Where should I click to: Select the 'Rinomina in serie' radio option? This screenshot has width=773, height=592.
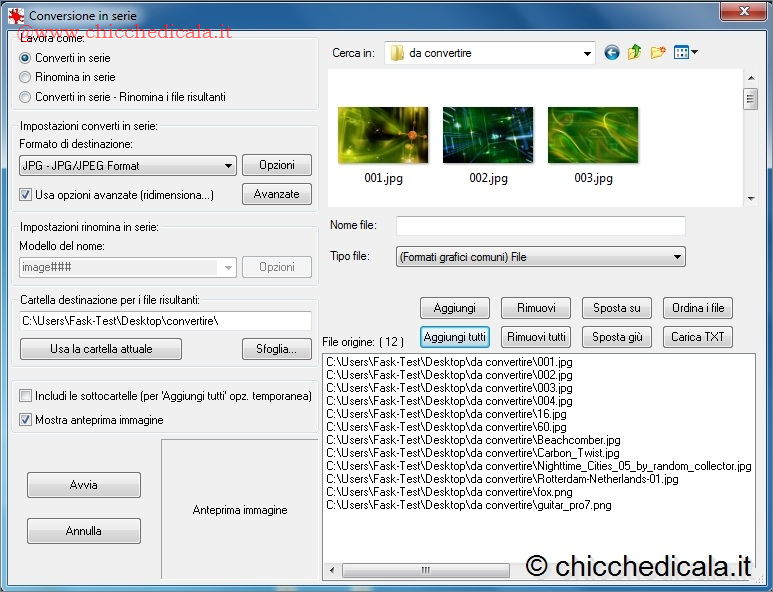coord(25,77)
